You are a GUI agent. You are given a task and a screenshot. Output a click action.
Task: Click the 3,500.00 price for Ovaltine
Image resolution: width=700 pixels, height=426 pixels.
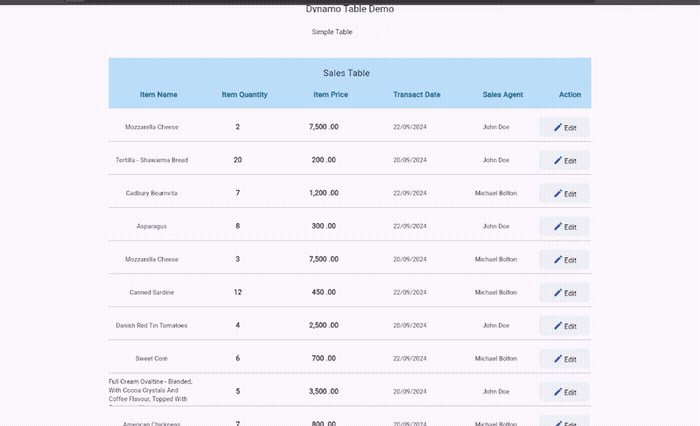point(324,391)
